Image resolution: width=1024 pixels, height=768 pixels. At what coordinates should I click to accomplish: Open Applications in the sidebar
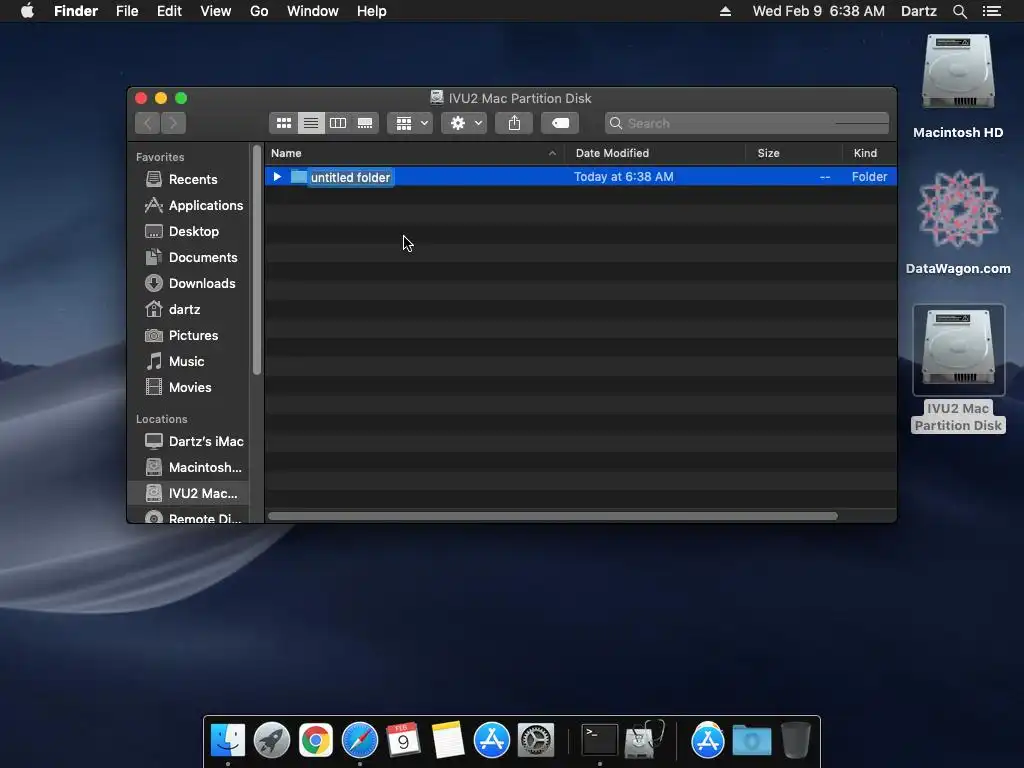click(190, 205)
